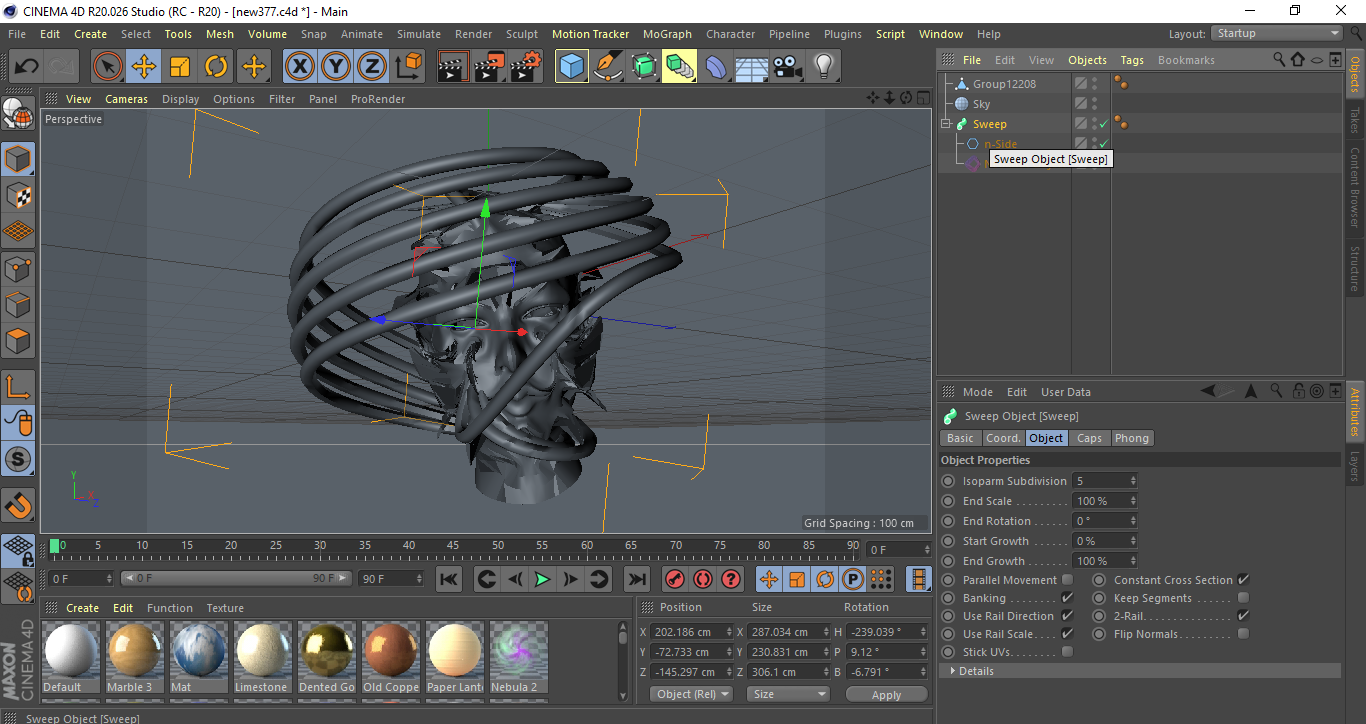Image resolution: width=1366 pixels, height=724 pixels.
Task: Click Make Editable icon in left toolbar
Action: [x=18, y=114]
